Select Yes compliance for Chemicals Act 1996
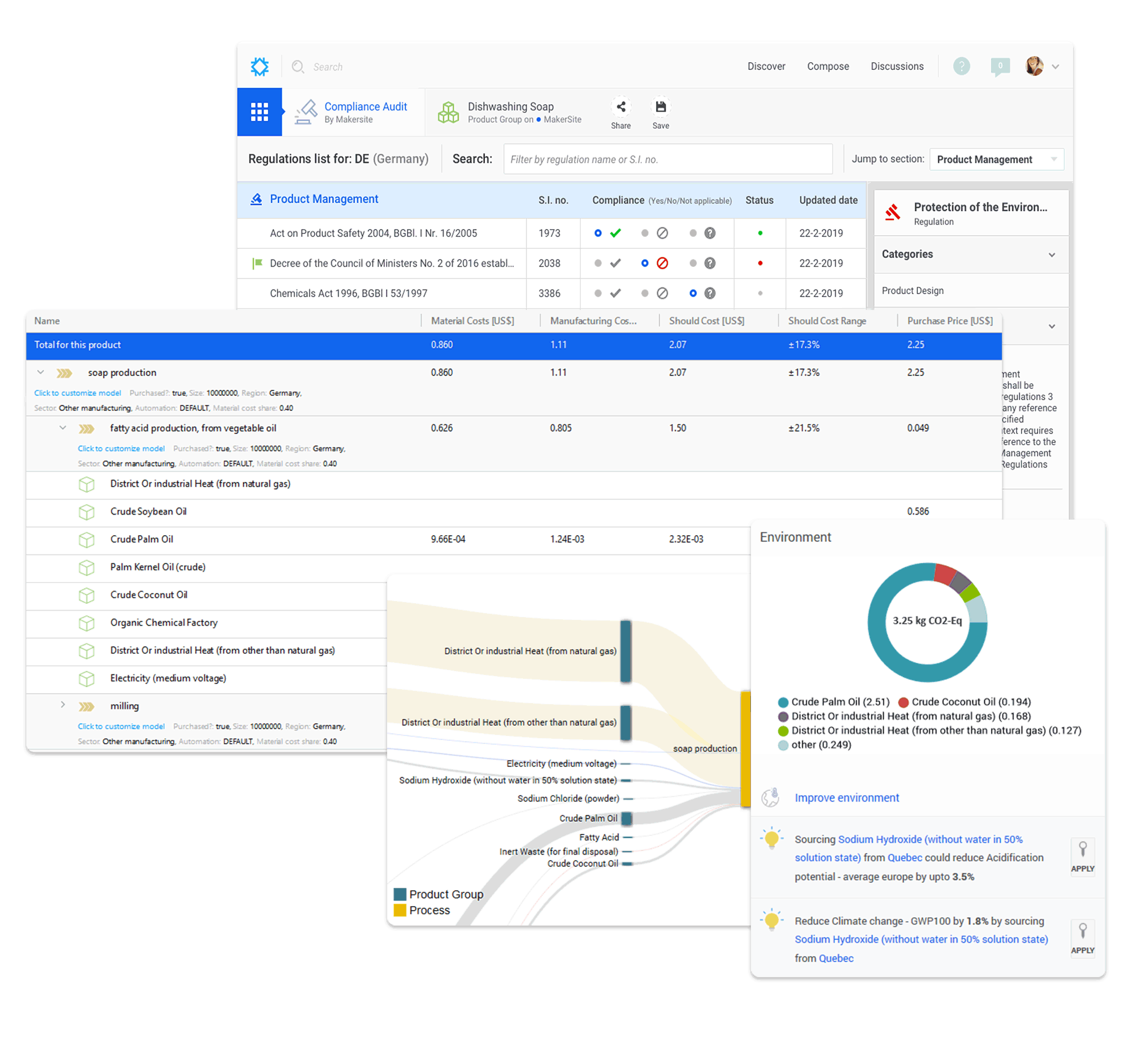Screen dimensions: 1148x1037 [598, 293]
